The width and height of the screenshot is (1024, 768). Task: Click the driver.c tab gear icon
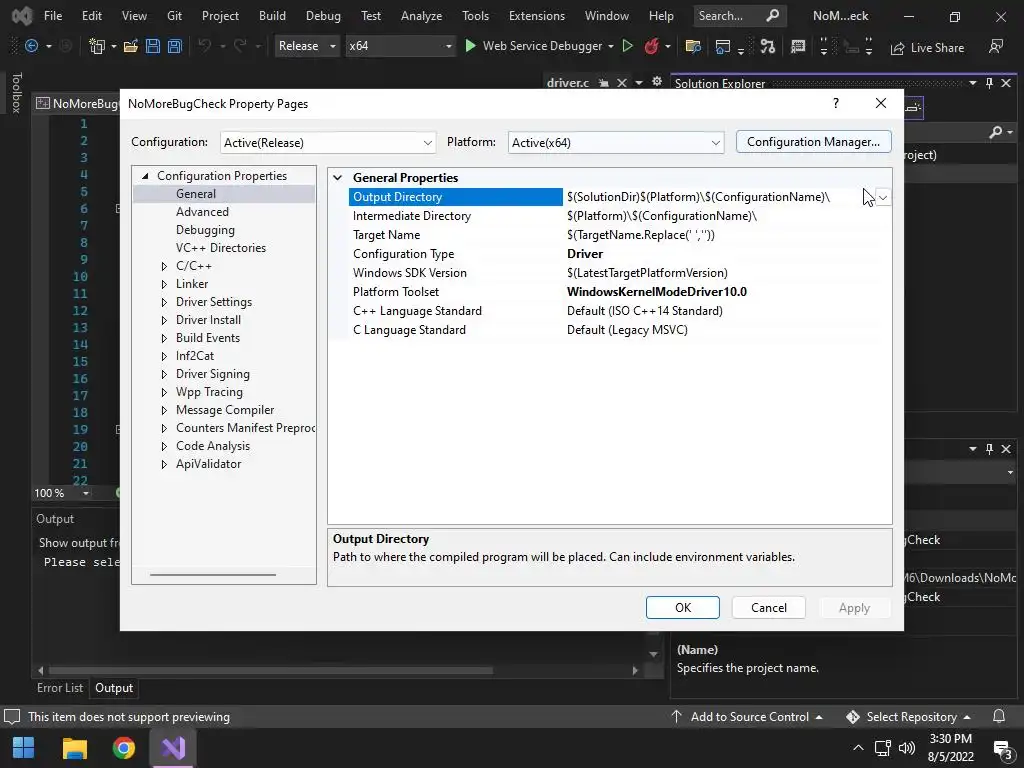point(656,82)
